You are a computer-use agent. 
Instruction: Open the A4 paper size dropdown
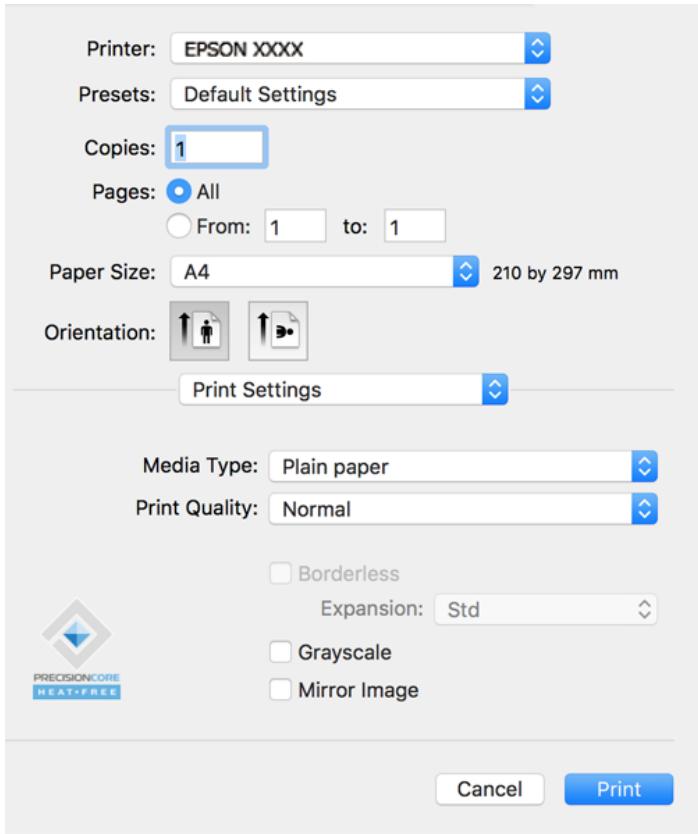(x=325, y=272)
